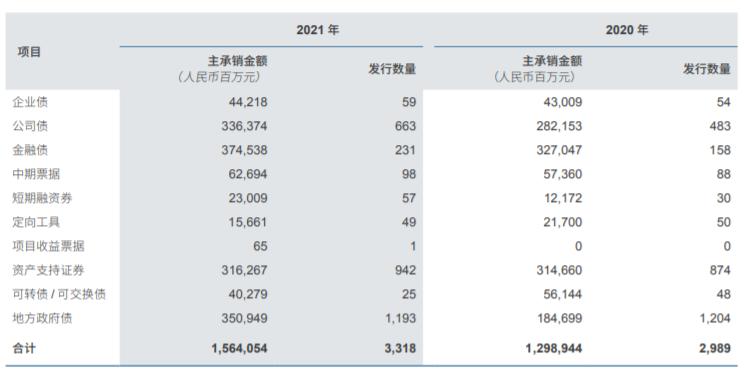Select the value 314,660
The image size is (744, 369).
pyautogui.click(x=559, y=270)
